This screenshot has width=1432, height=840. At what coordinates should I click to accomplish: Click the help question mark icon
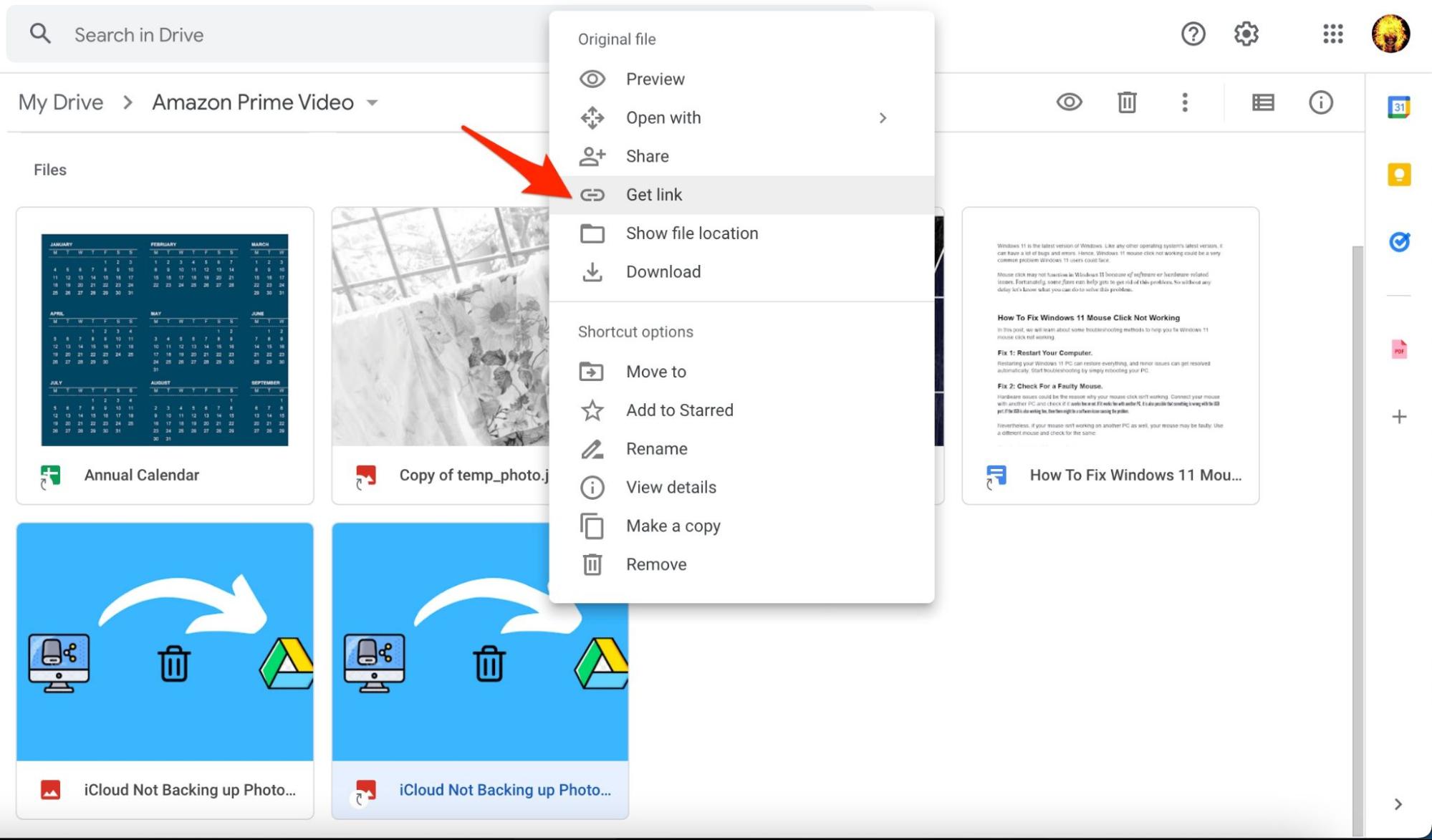(1193, 34)
